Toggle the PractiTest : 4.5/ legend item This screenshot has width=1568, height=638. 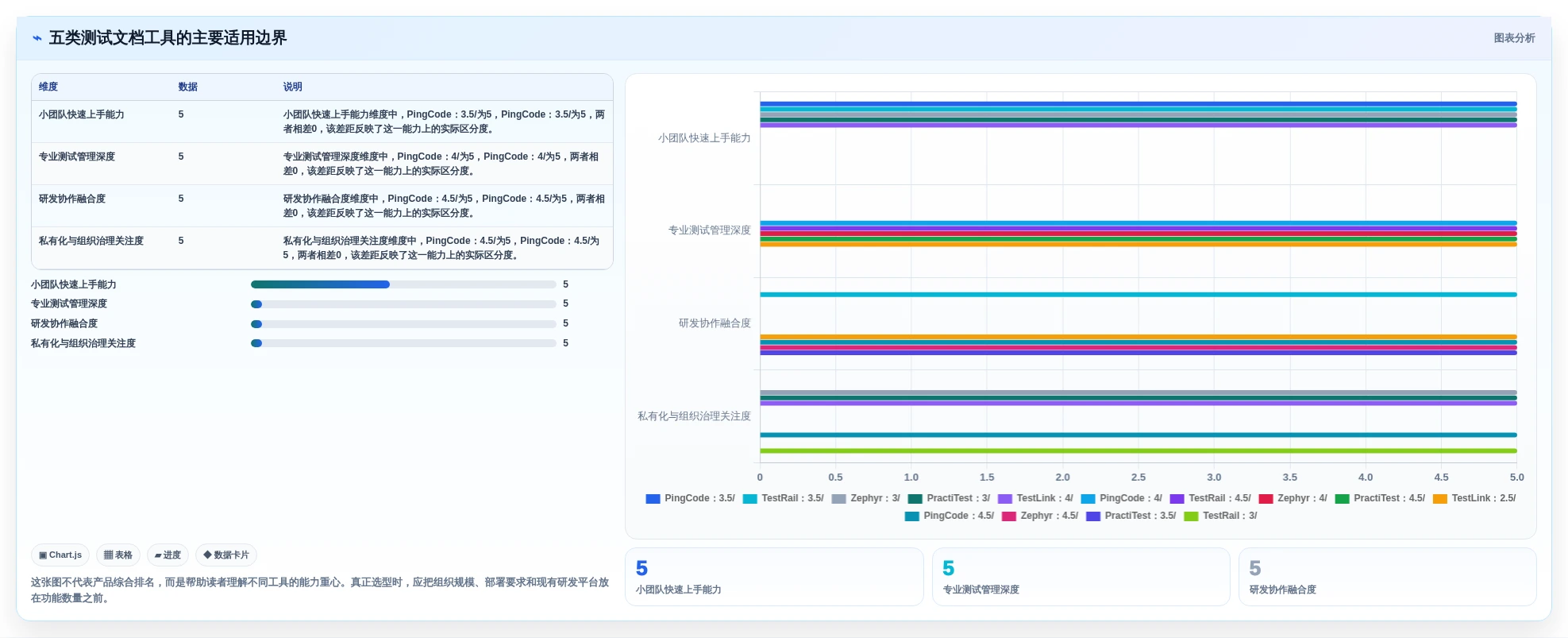[x=1380, y=498]
